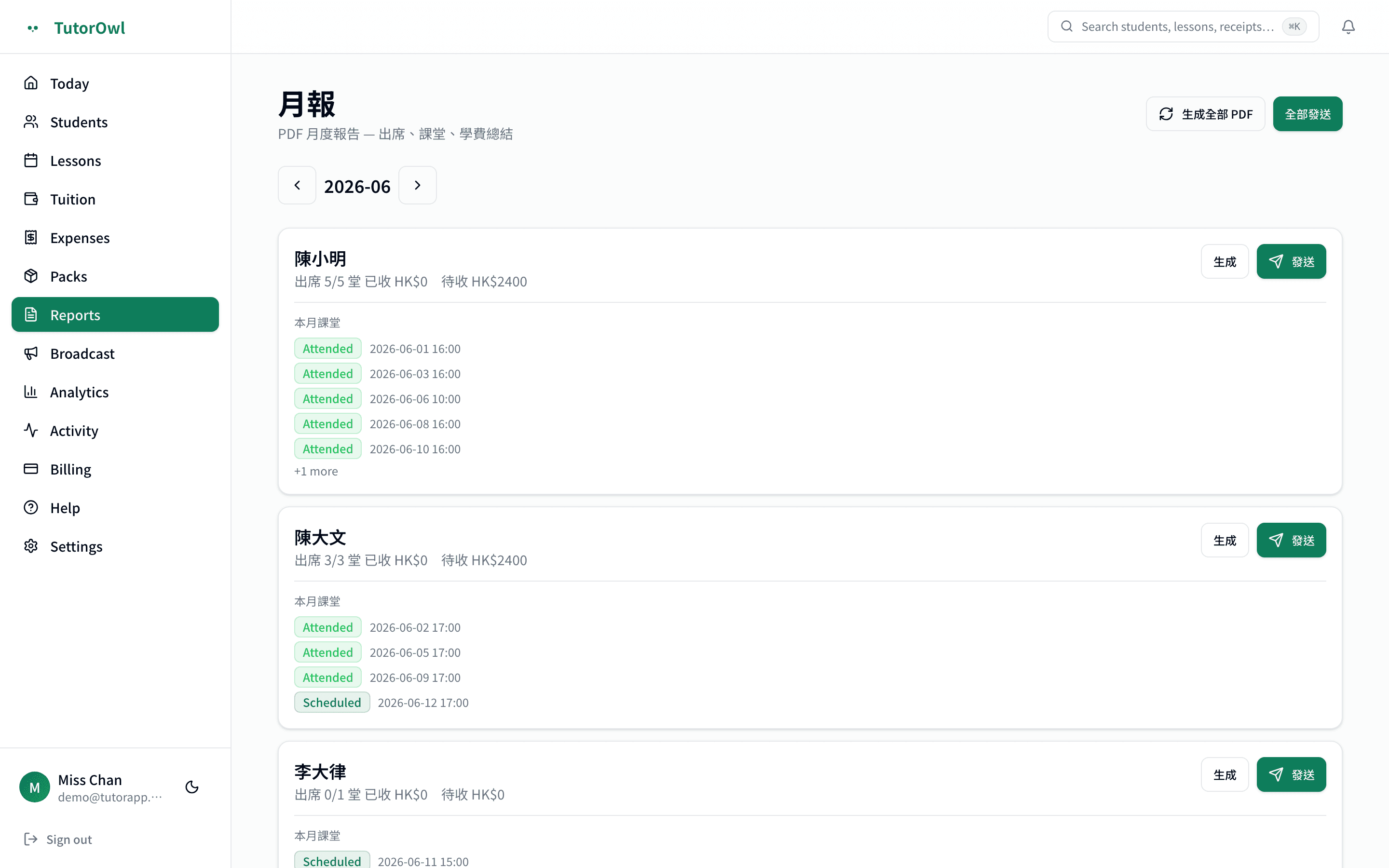Select the Billing menu label
This screenshot has width=1389, height=868.
pos(70,469)
